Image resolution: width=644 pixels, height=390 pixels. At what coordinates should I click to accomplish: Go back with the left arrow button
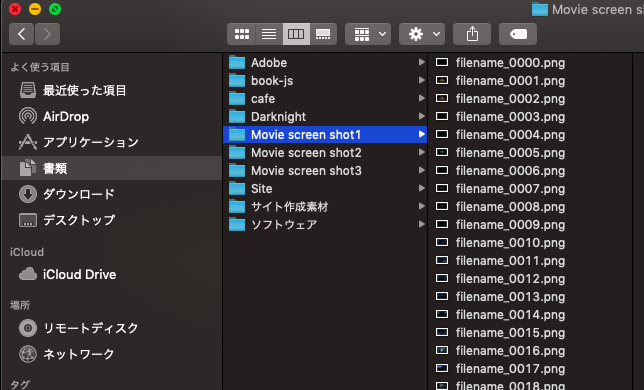pos(22,34)
